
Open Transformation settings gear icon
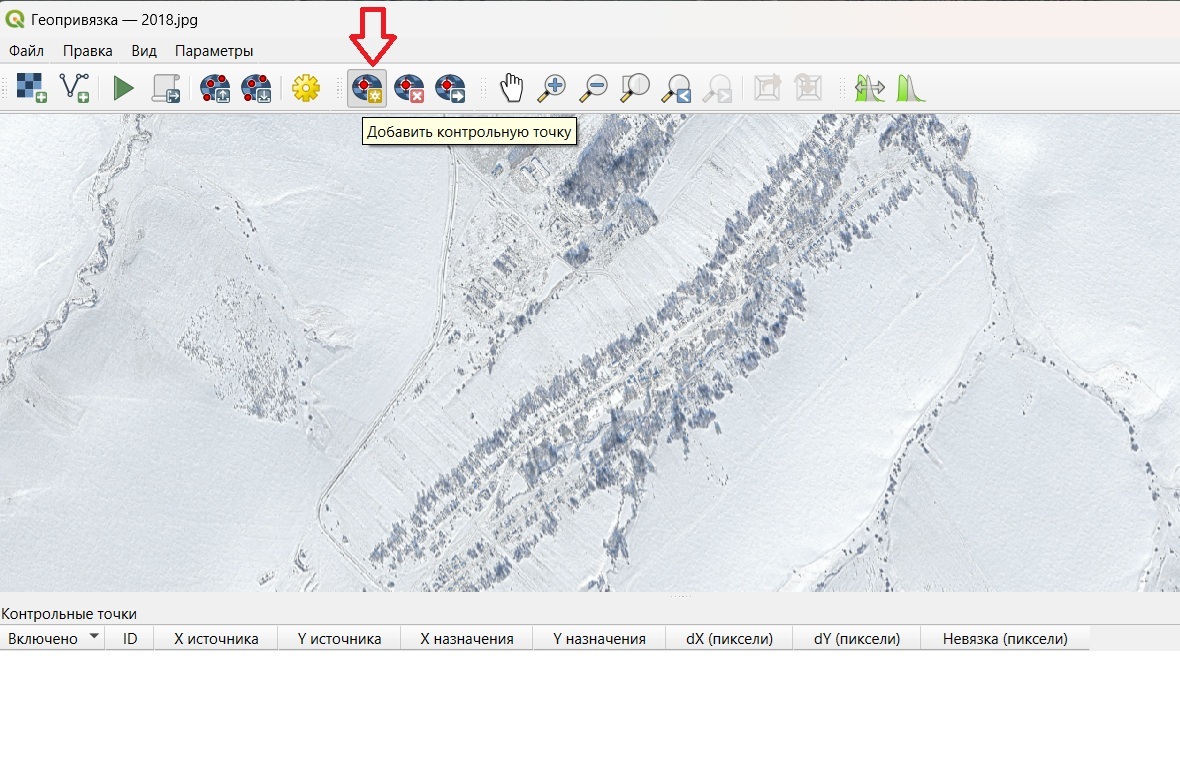coord(306,88)
